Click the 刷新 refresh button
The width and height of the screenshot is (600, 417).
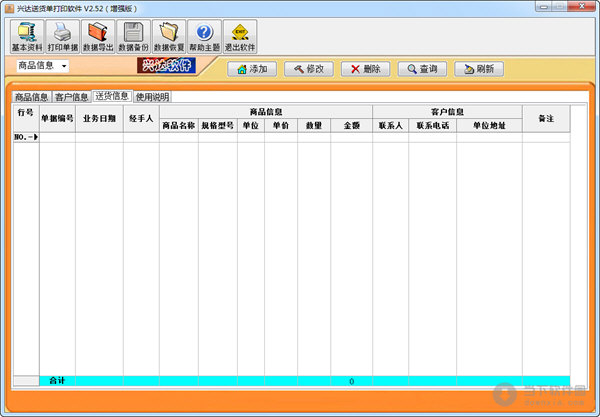(479, 69)
